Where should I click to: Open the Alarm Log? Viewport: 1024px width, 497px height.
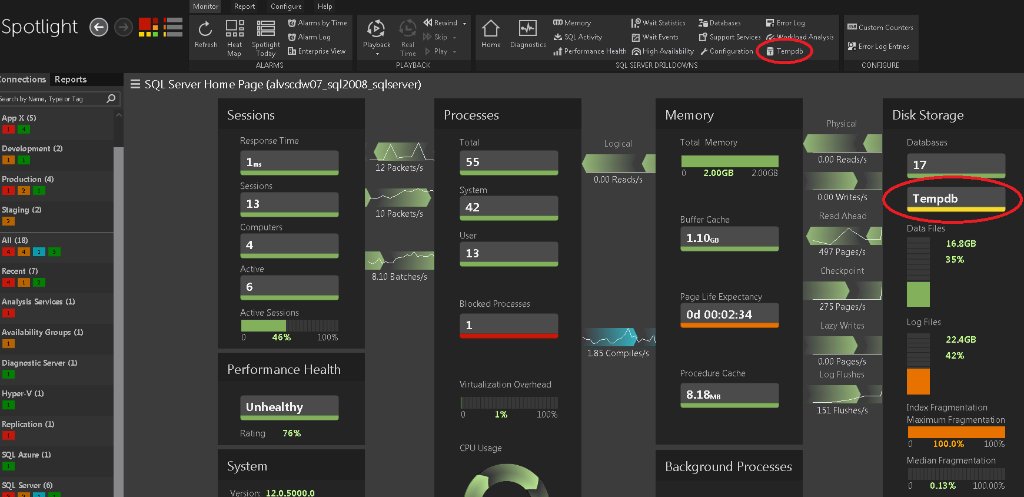tap(309, 37)
